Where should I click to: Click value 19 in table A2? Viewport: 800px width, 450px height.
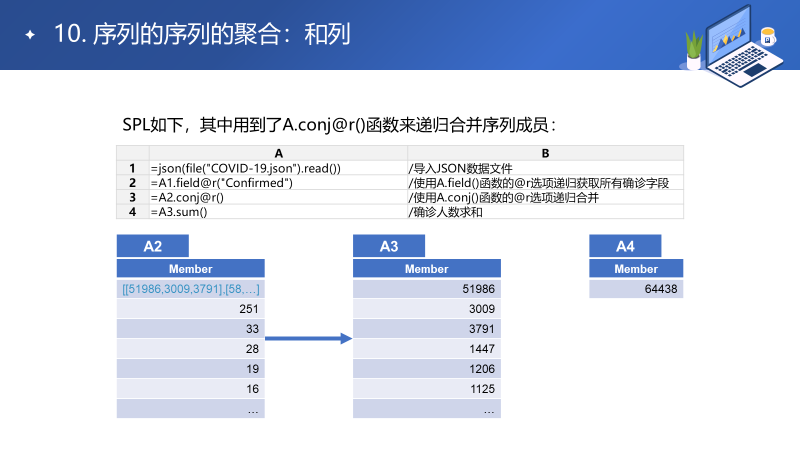[x=190, y=368]
